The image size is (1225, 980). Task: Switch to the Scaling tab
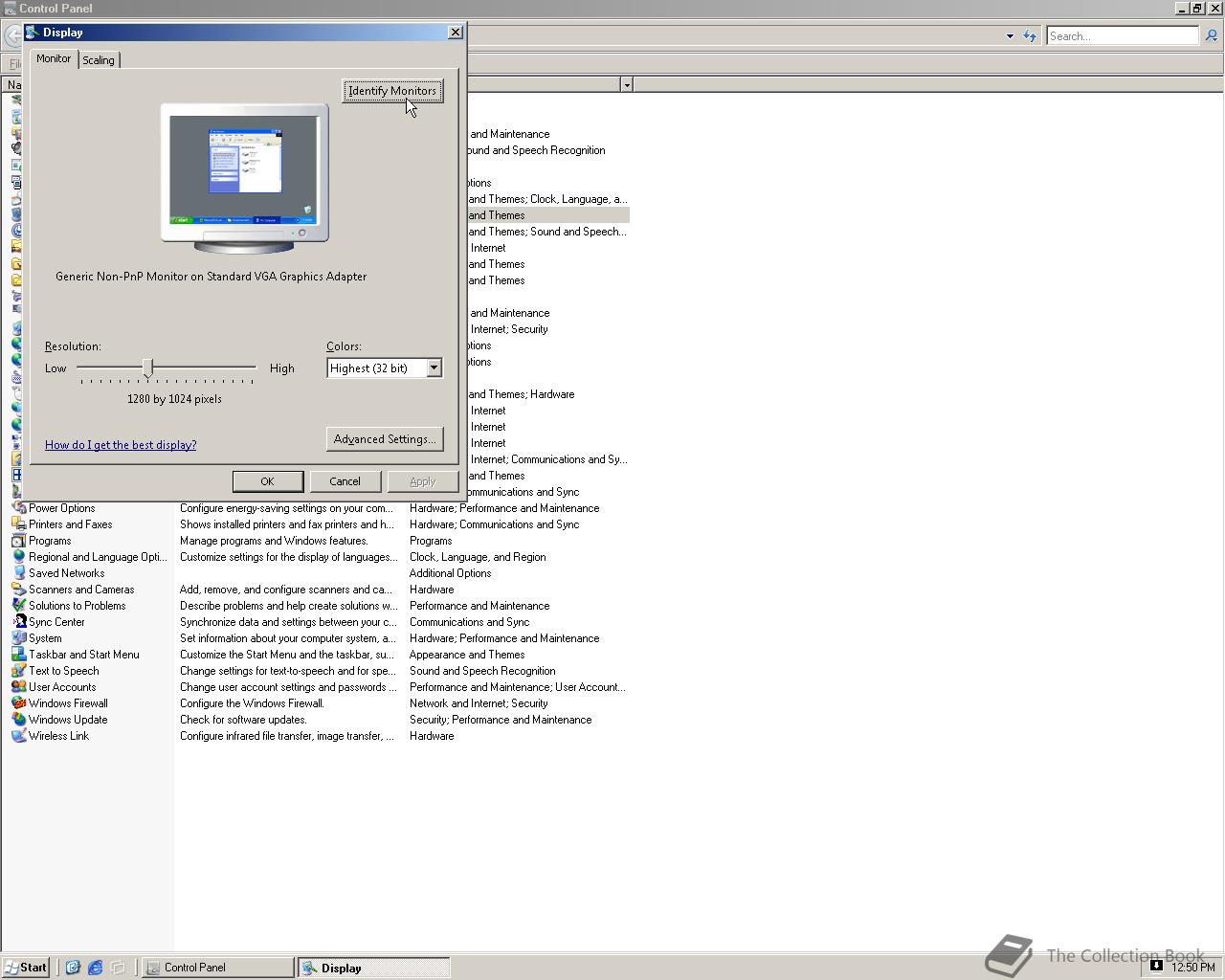(x=98, y=60)
